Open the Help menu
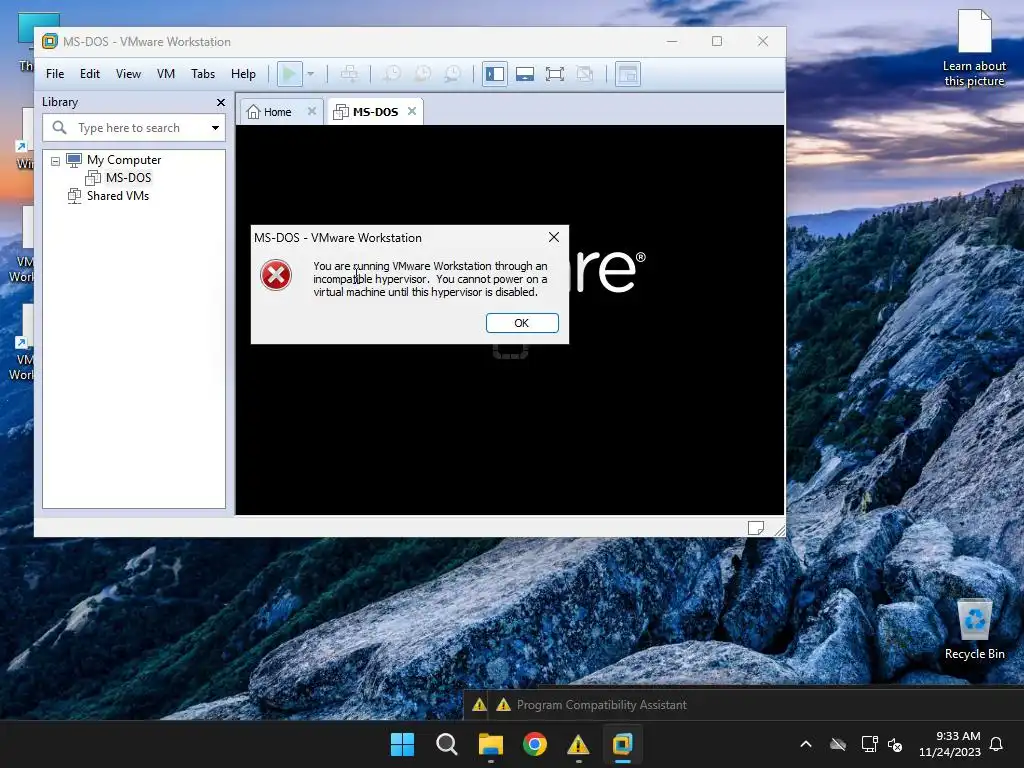 pos(243,74)
